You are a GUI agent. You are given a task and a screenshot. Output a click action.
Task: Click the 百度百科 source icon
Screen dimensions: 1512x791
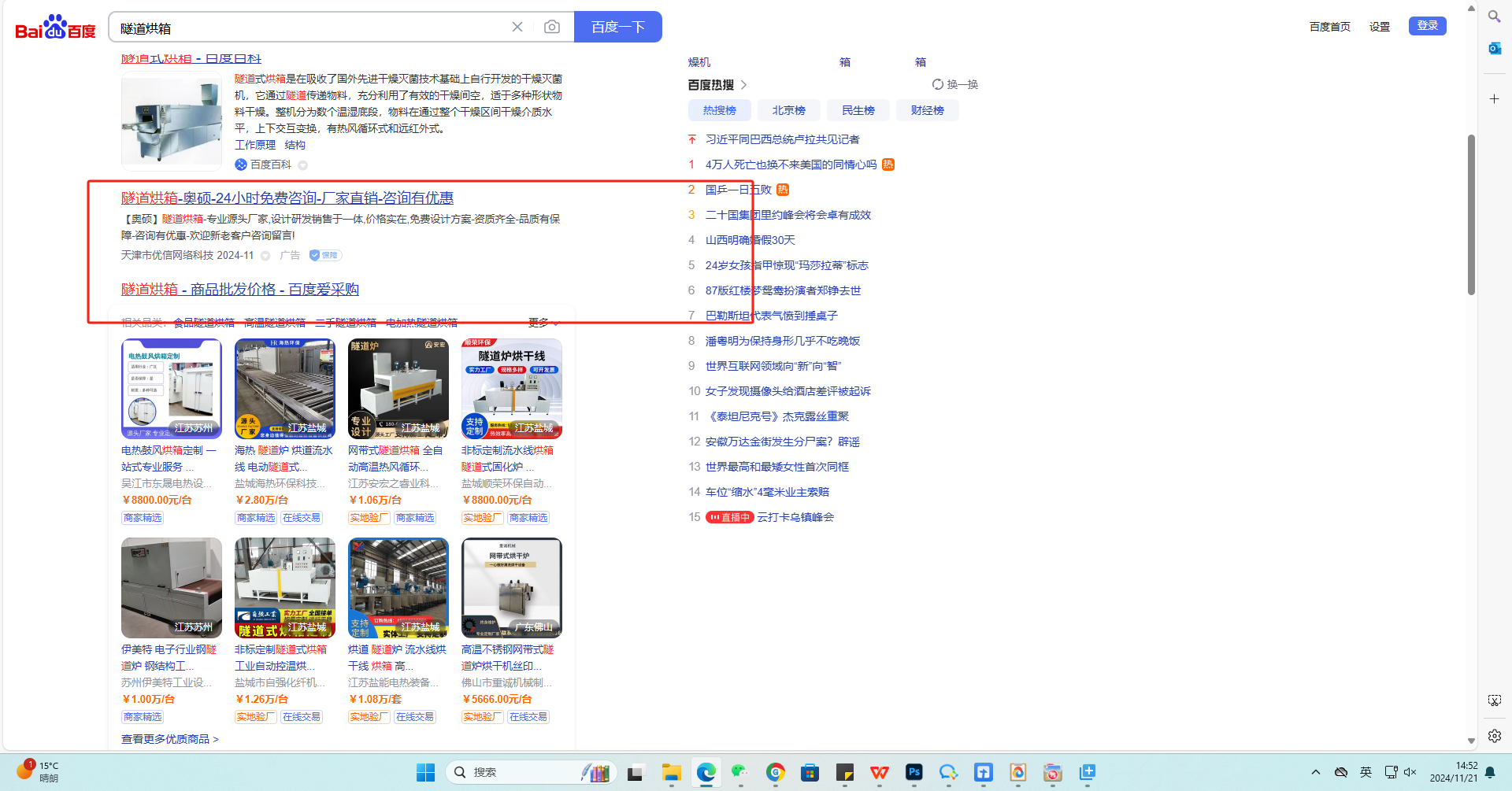[x=241, y=164]
